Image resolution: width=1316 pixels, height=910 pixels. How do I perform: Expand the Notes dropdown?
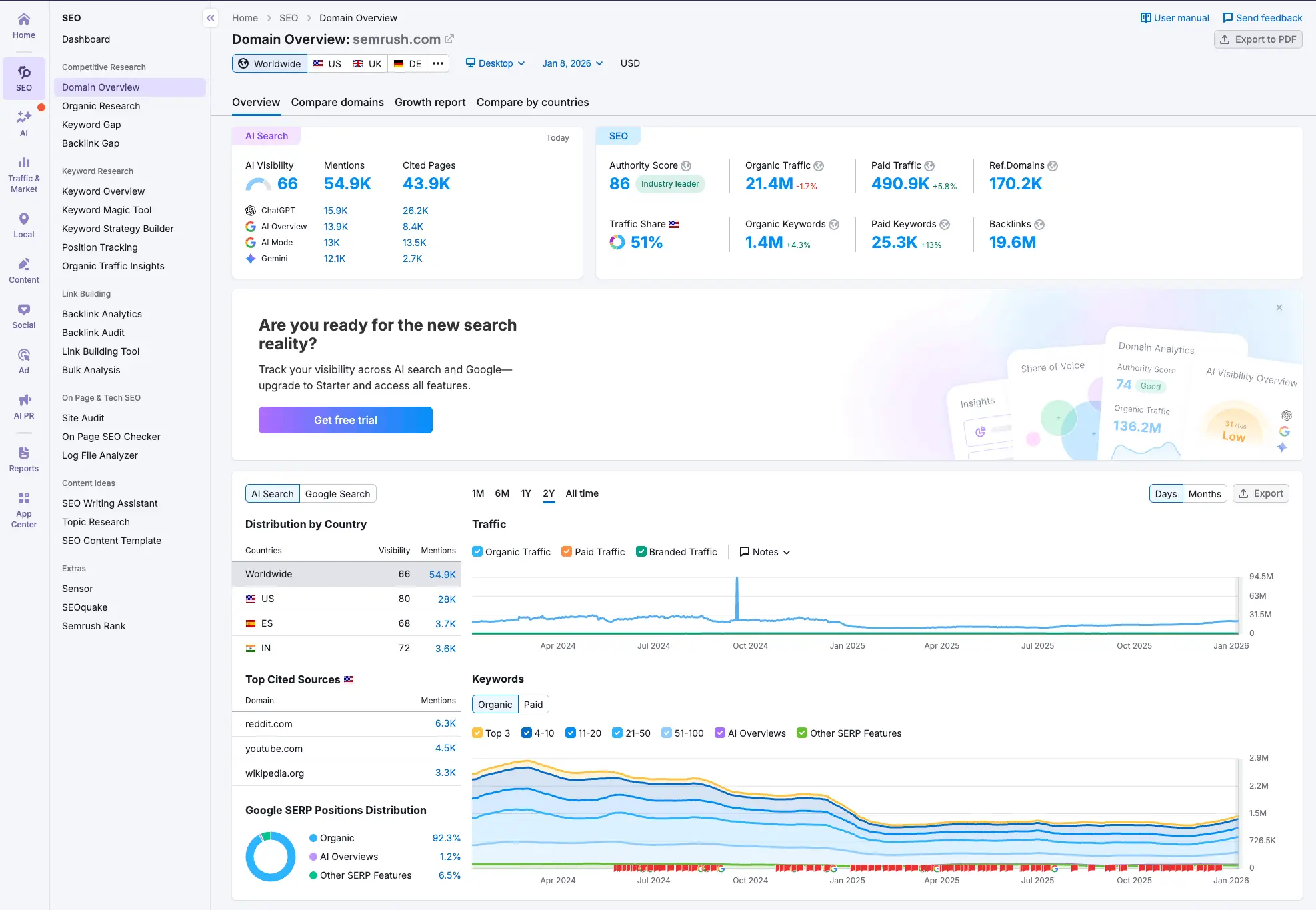(x=765, y=552)
